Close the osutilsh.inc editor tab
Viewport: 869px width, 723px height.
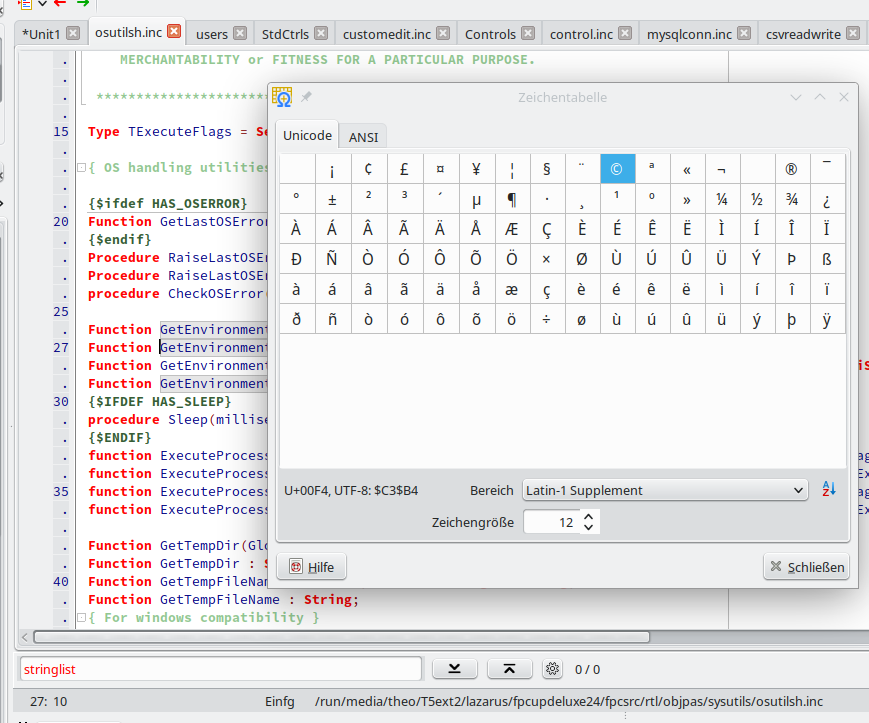click(x=174, y=32)
